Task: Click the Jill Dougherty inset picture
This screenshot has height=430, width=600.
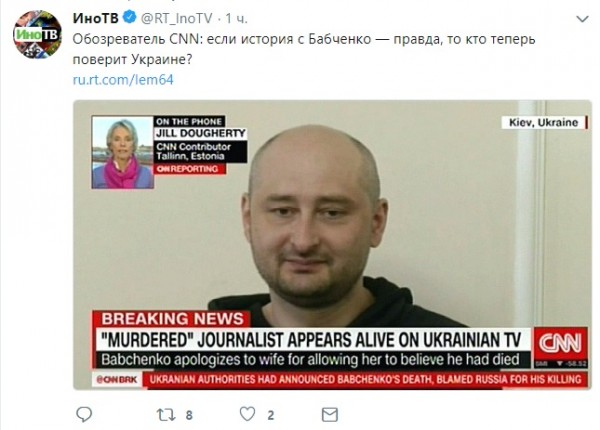Action: coord(122,152)
